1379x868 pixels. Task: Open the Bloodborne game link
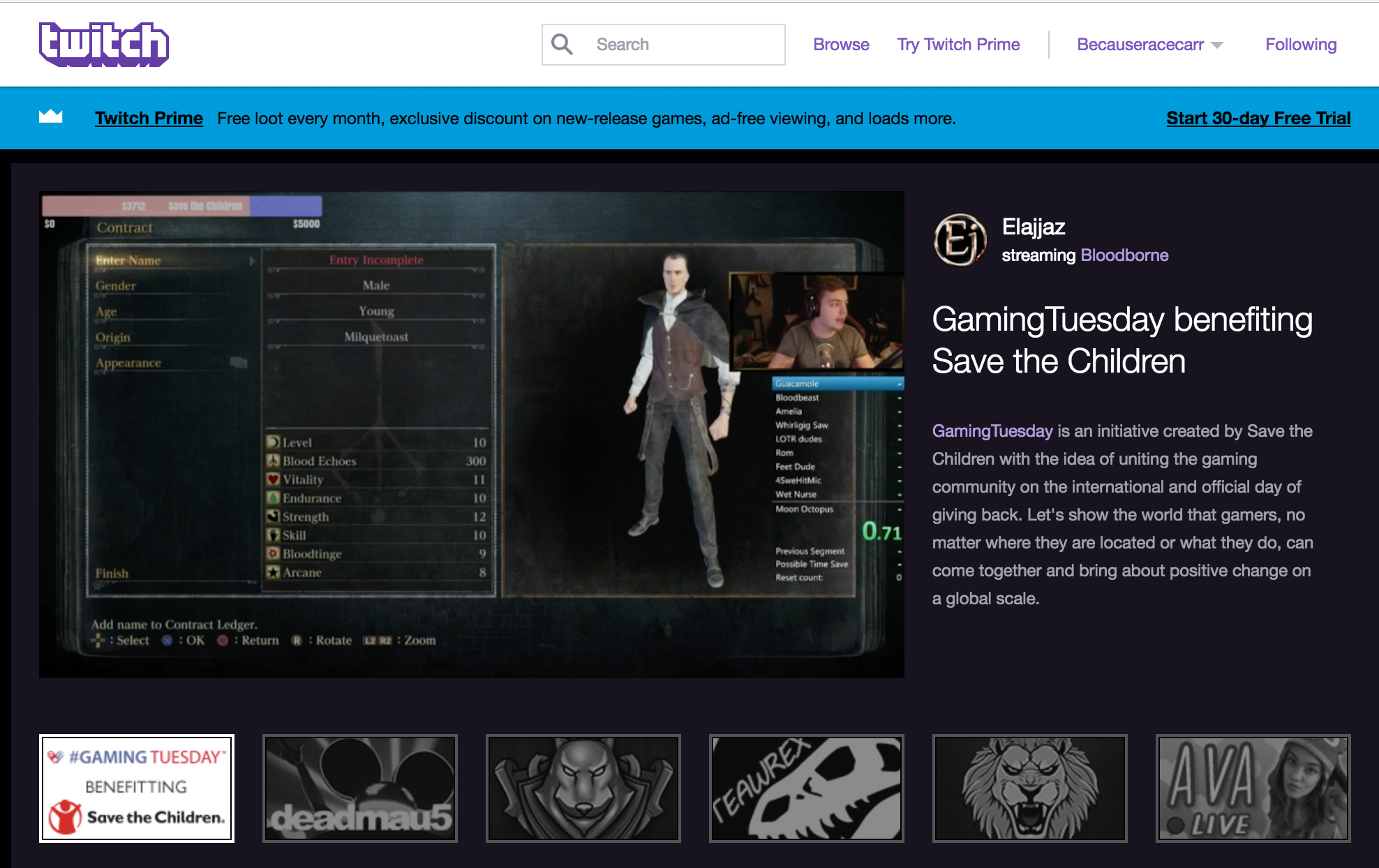tap(1124, 255)
